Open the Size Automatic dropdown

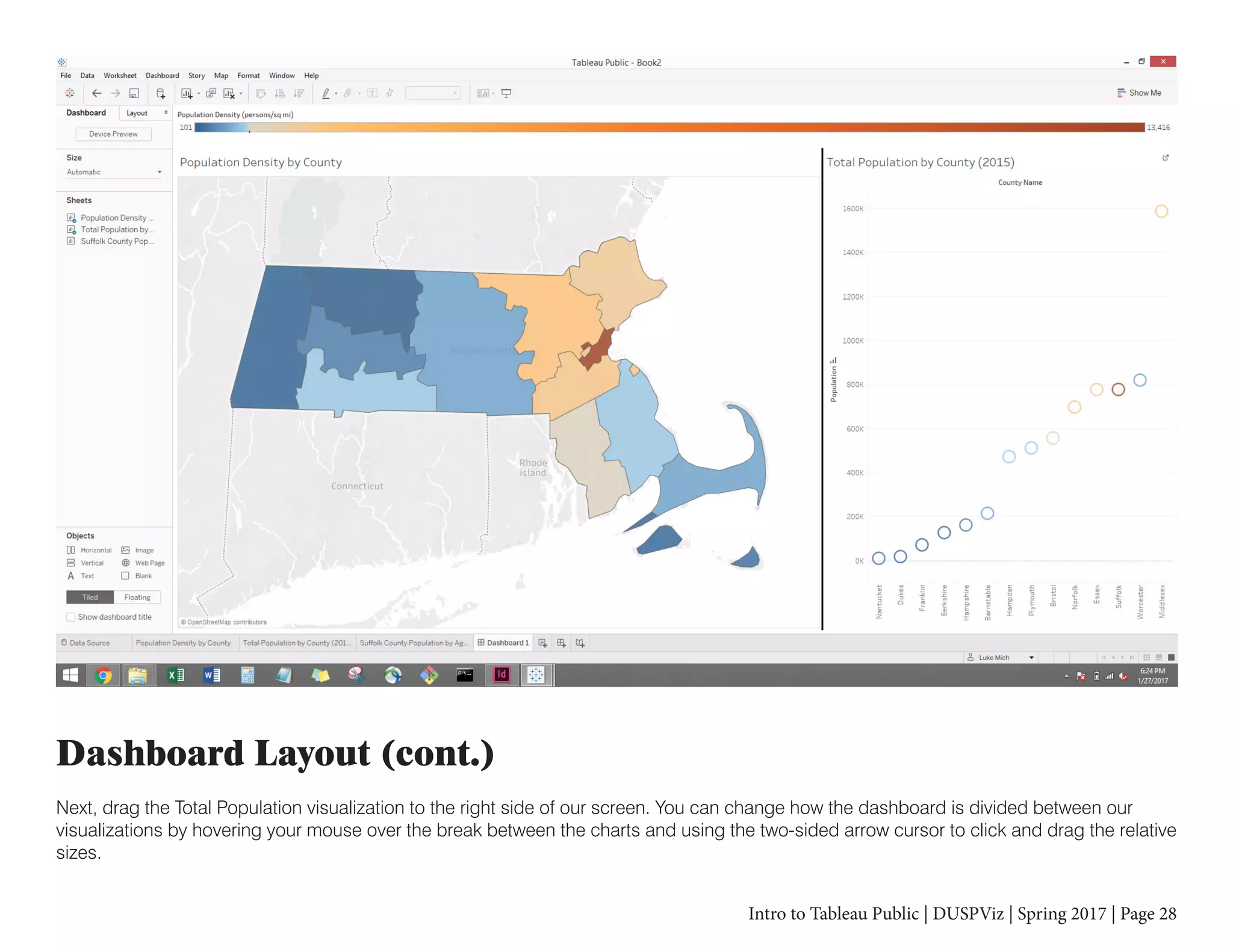pyautogui.click(x=114, y=172)
